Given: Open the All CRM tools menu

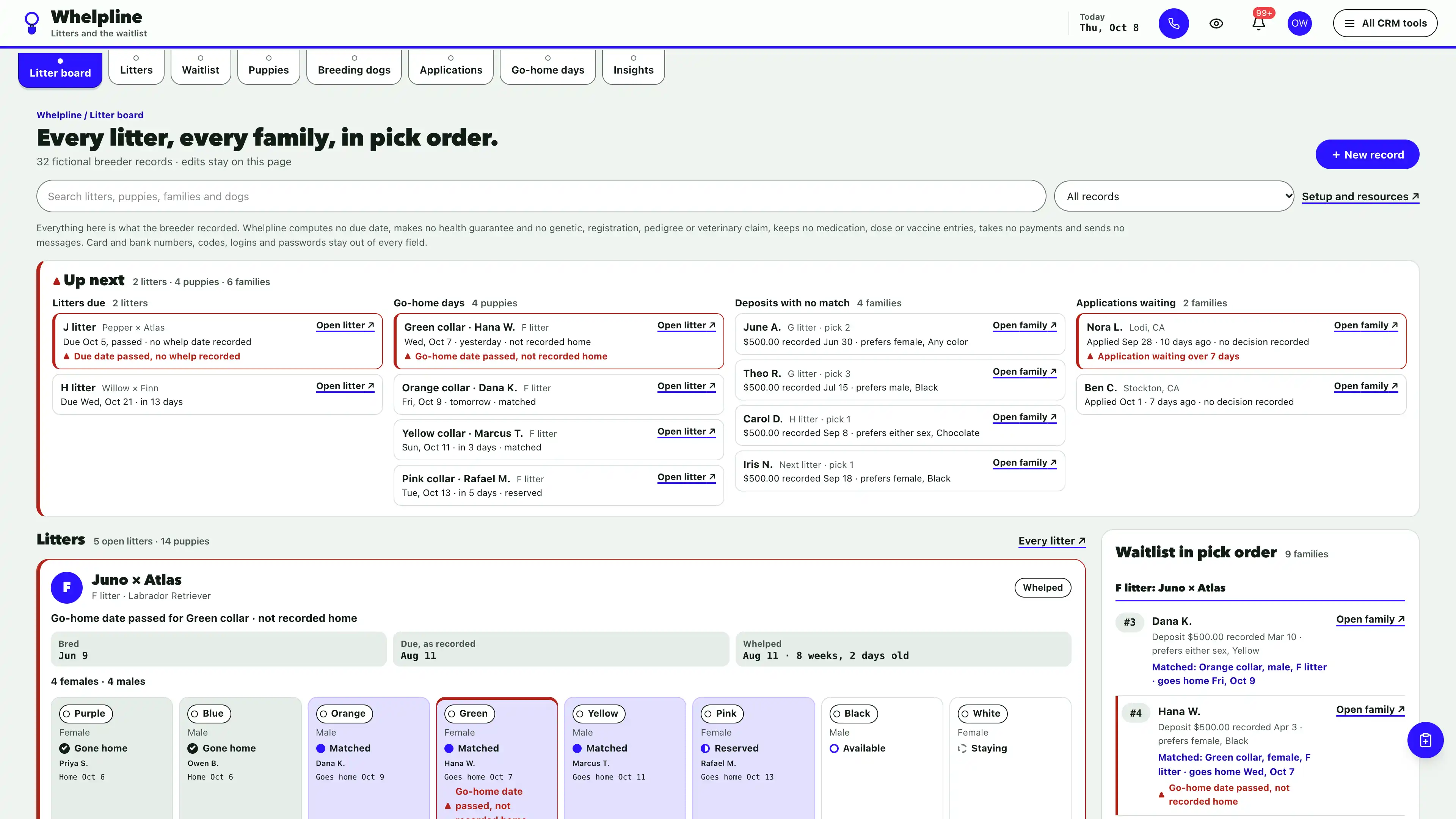Looking at the screenshot, I should [1385, 23].
